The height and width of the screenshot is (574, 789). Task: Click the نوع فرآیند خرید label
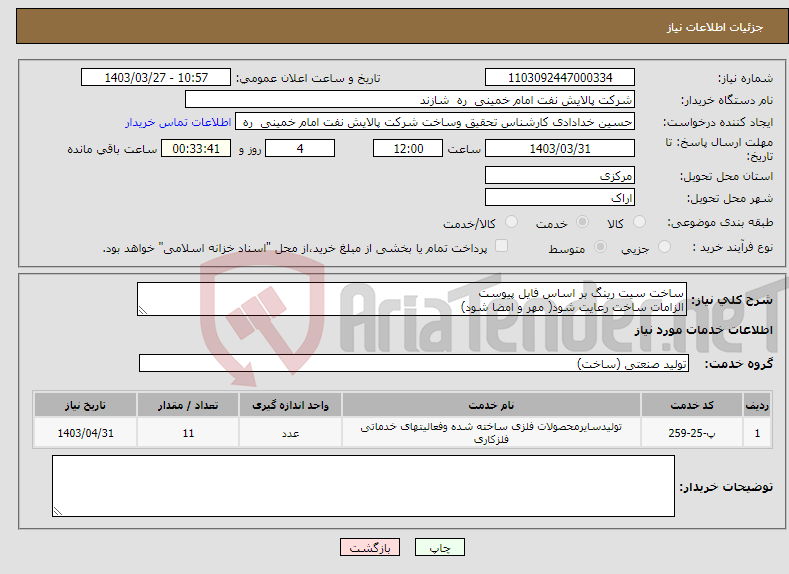733,247
